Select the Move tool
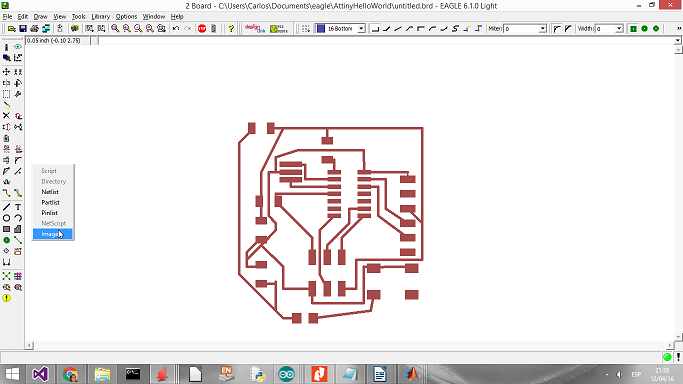Screen dimensions: 683x384 click(x=7, y=72)
